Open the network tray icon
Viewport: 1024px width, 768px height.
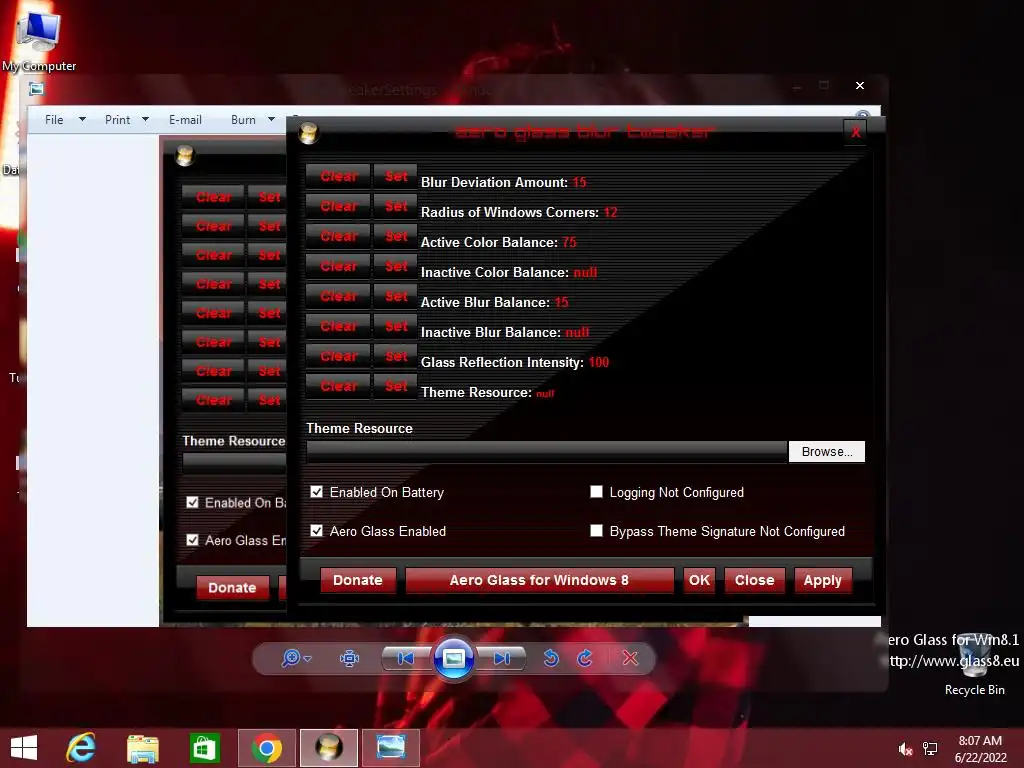[x=930, y=749]
